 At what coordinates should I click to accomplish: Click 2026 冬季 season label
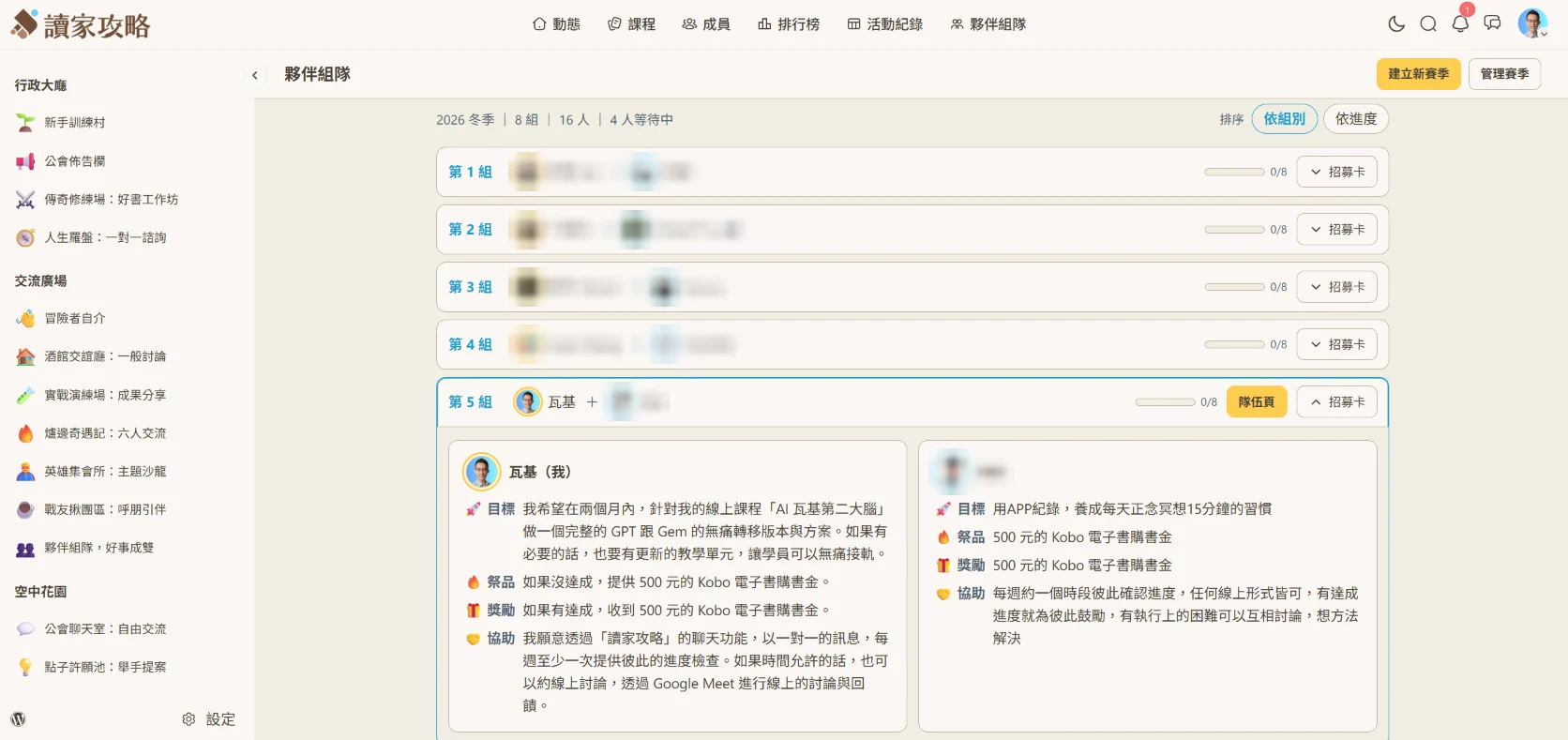465,120
